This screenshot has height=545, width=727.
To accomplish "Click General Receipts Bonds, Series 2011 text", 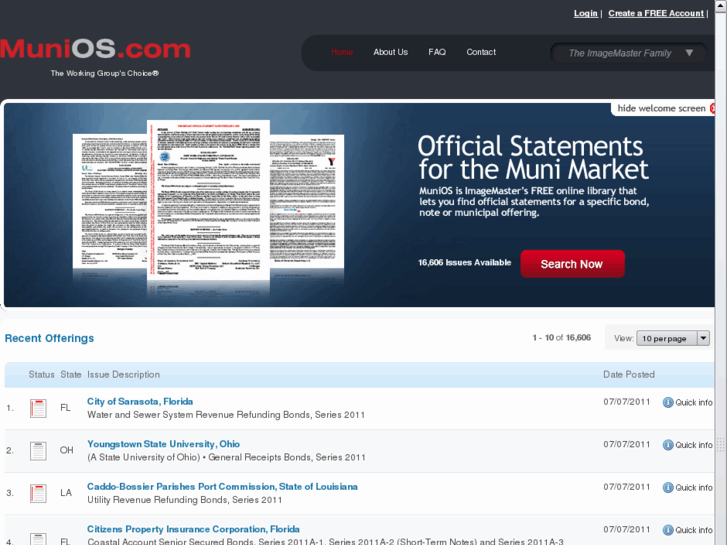I will 287,457.
